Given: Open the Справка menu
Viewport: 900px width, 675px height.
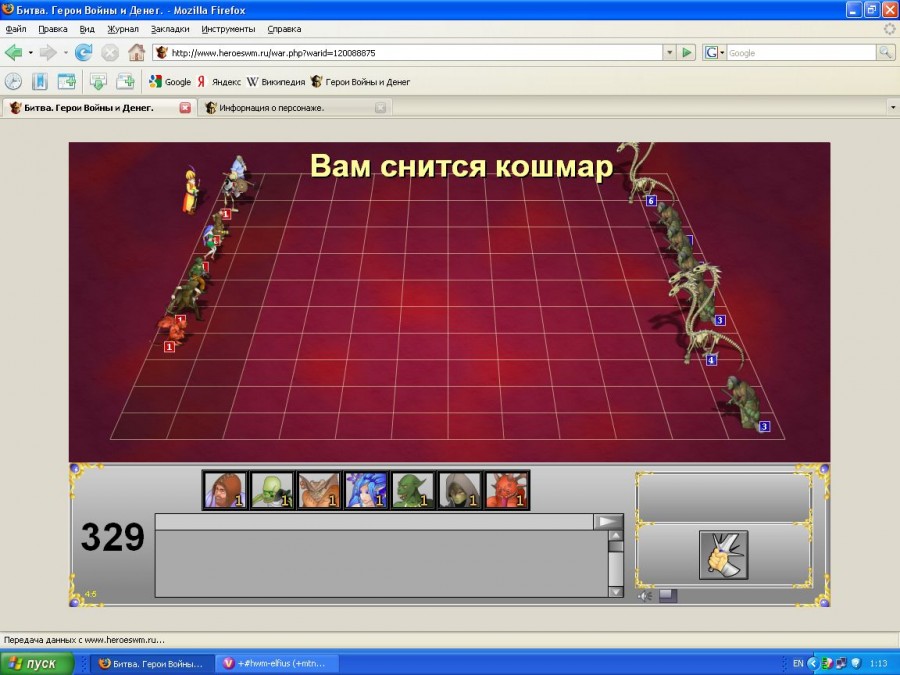Looking at the screenshot, I should (x=284, y=29).
